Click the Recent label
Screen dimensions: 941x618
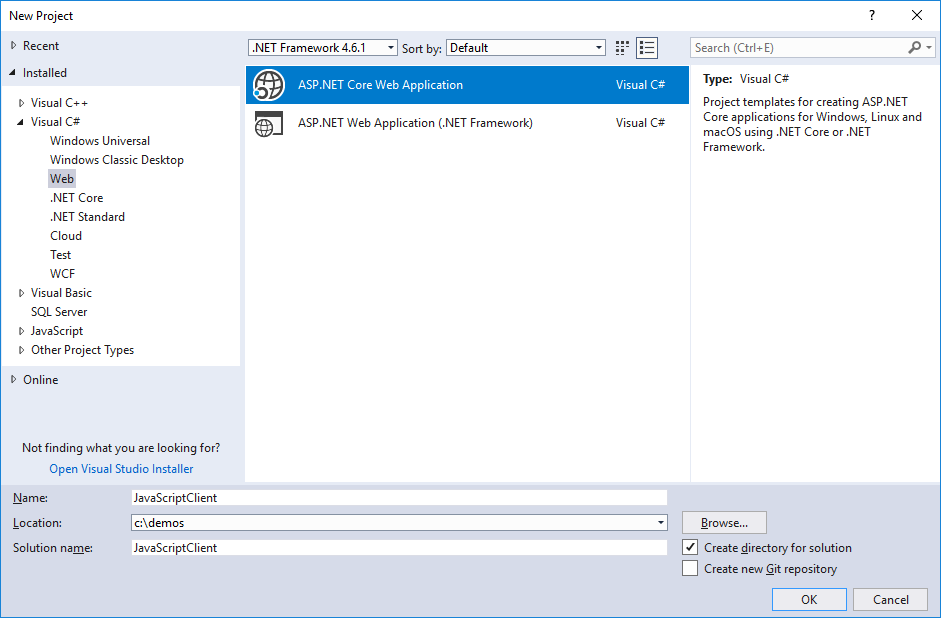[x=41, y=46]
